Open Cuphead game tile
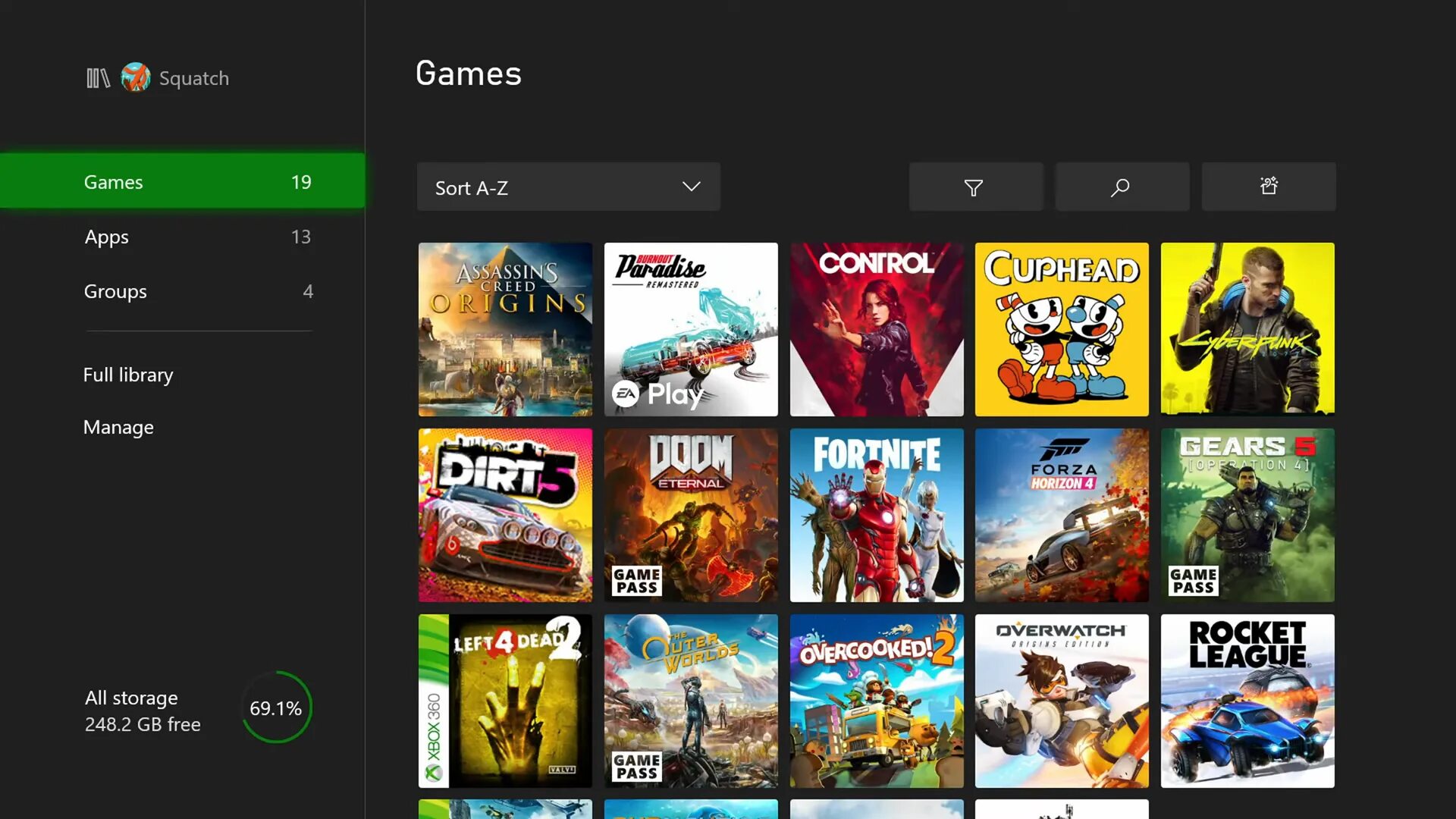 pos(1062,329)
